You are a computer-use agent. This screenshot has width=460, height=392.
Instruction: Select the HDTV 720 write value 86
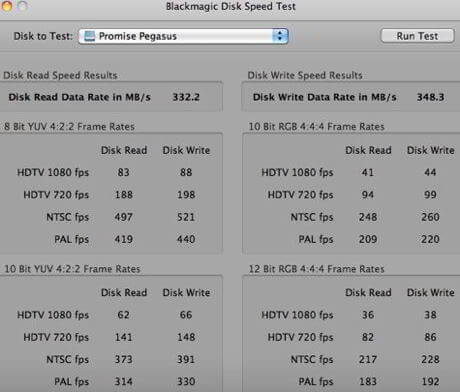click(x=430, y=337)
